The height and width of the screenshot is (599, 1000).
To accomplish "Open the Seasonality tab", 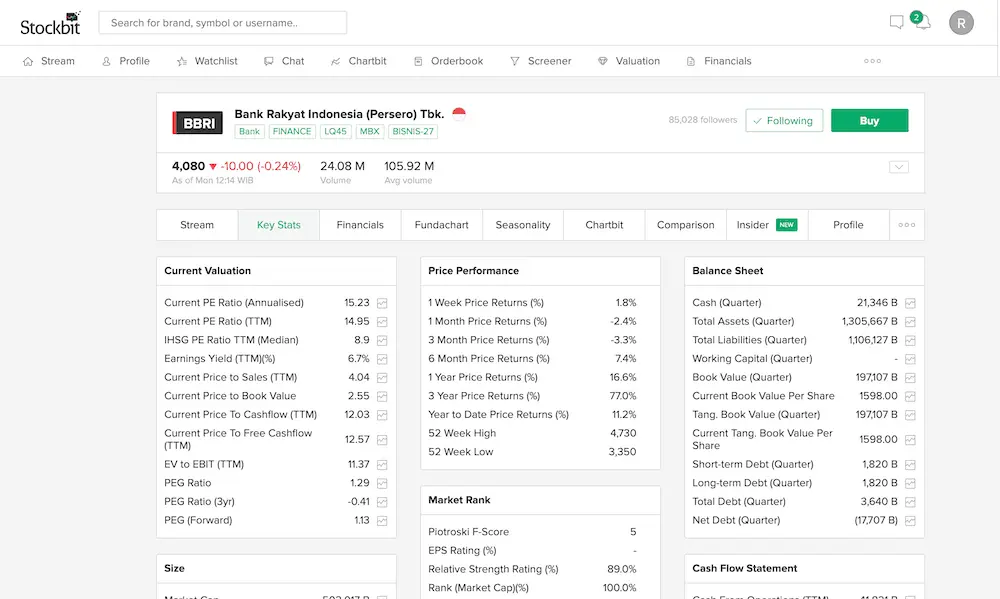I will click(522, 225).
